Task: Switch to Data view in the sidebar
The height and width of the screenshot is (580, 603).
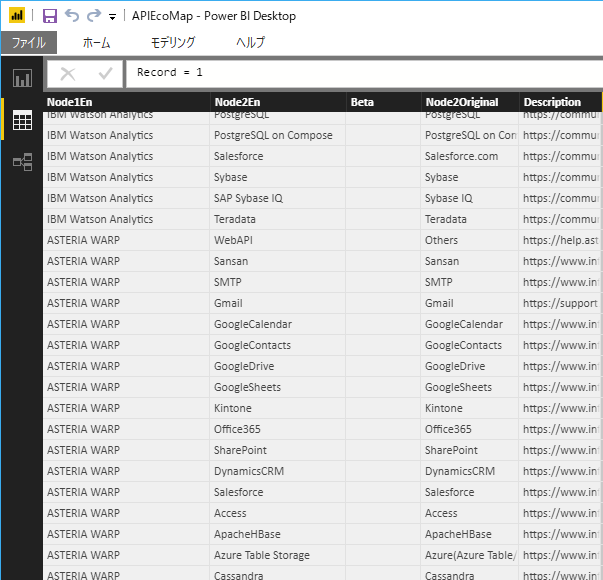Action: tap(22, 120)
